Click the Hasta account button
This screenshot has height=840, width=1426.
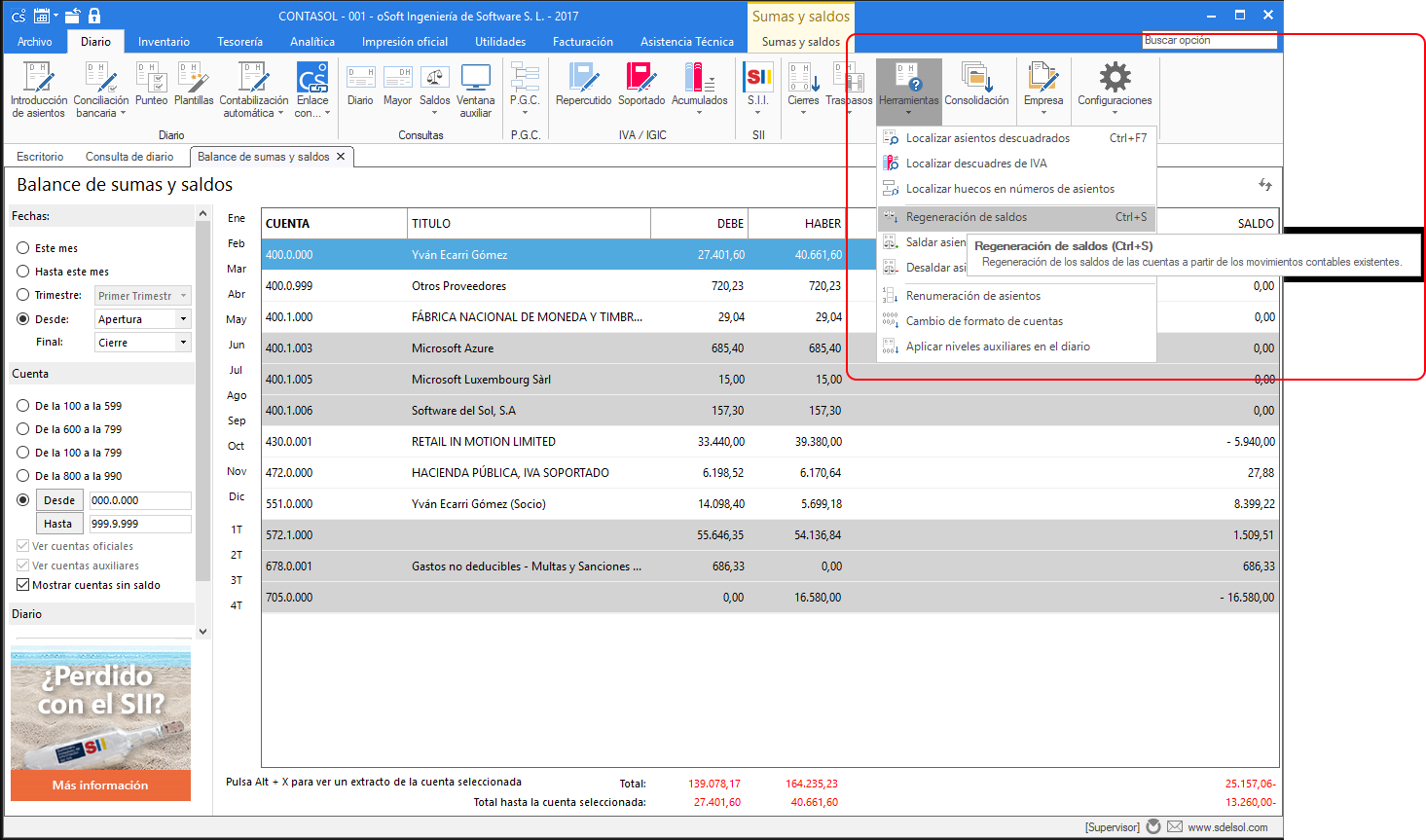point(59,524)
